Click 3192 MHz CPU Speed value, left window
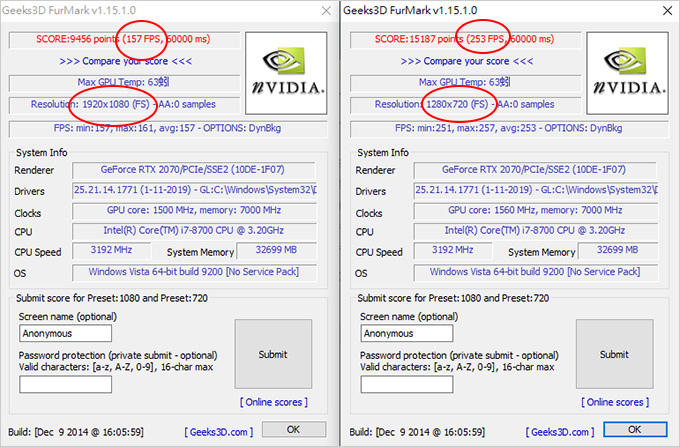The width and height of the screenshot is (680, 447). pyautogui.click(x=112, y=250)
